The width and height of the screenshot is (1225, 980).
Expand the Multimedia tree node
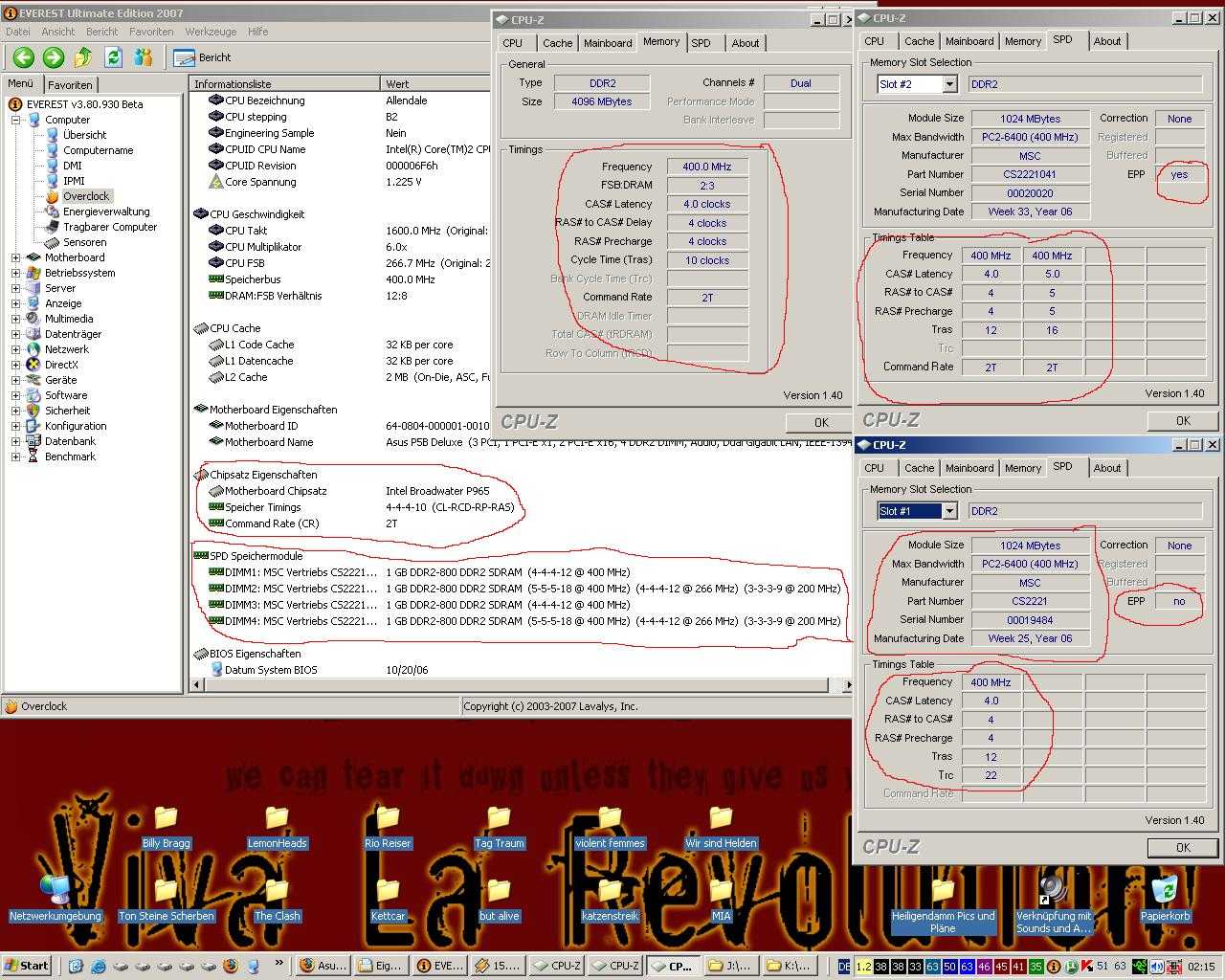pyautogui.click(x=16, y=319)
